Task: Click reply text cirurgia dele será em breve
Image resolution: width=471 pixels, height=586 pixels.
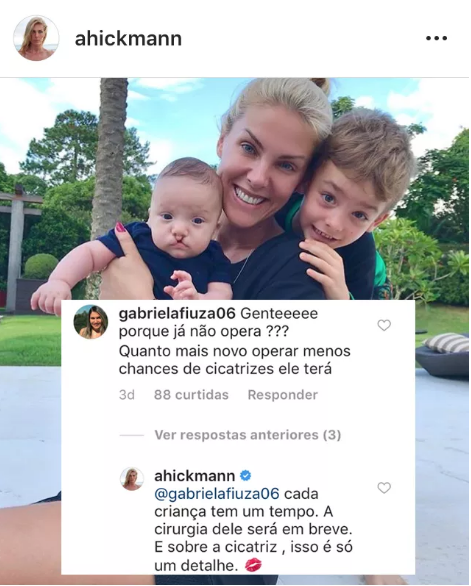Action: click(x=253, y=529)
